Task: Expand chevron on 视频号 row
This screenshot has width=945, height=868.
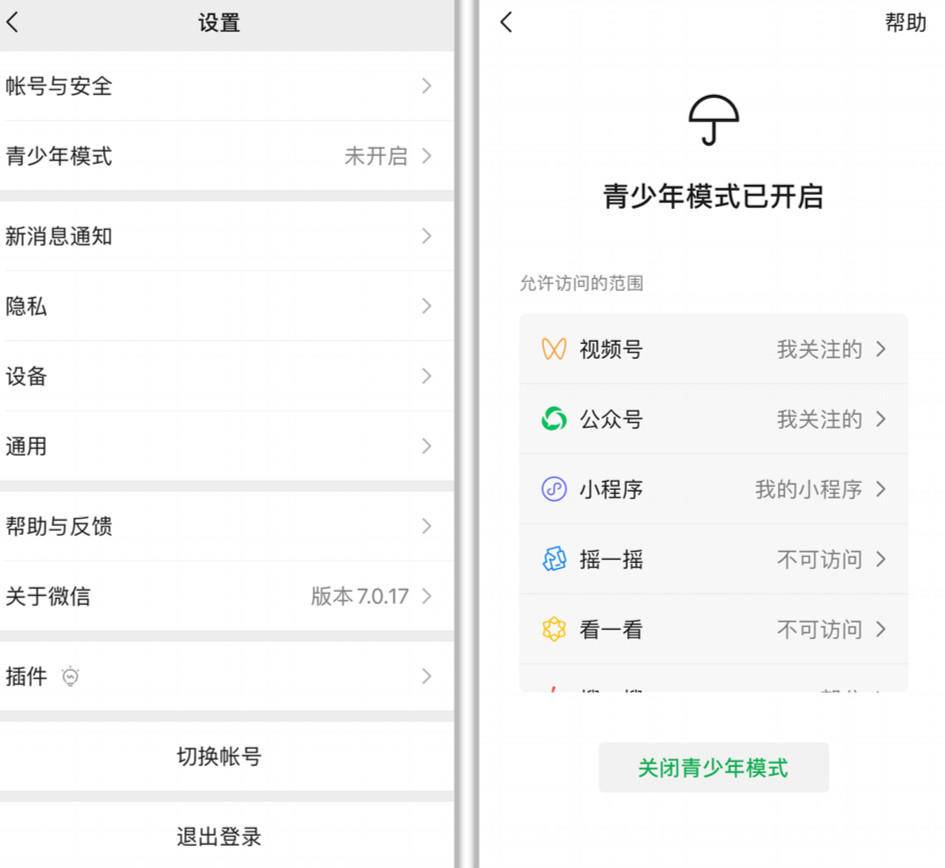Action: pos(881,349)
